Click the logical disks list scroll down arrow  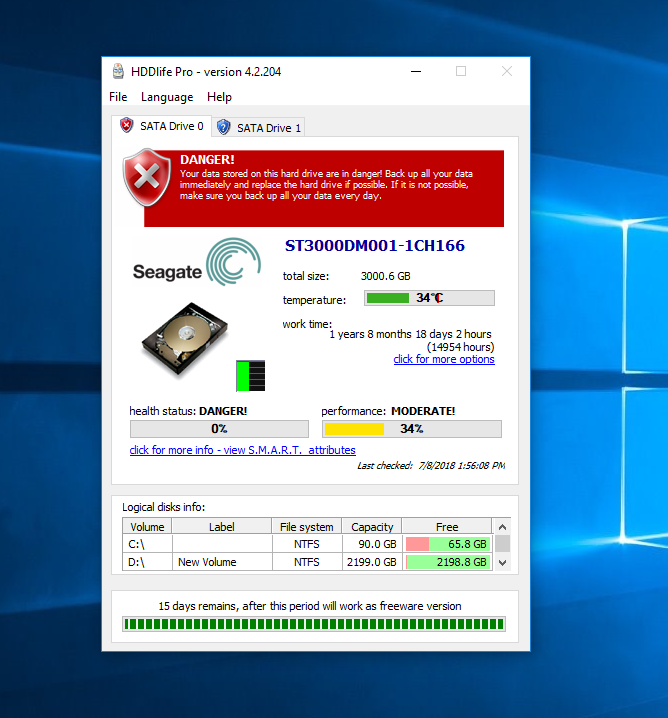click(502, 563)
